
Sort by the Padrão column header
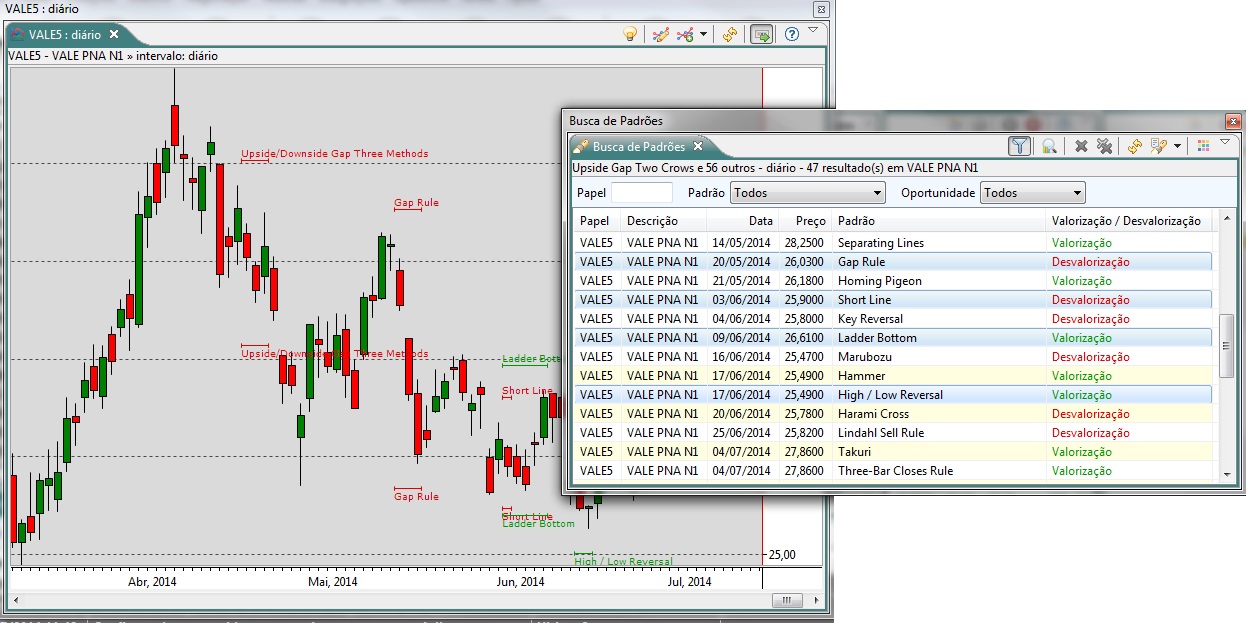click(x=939, y=221)
